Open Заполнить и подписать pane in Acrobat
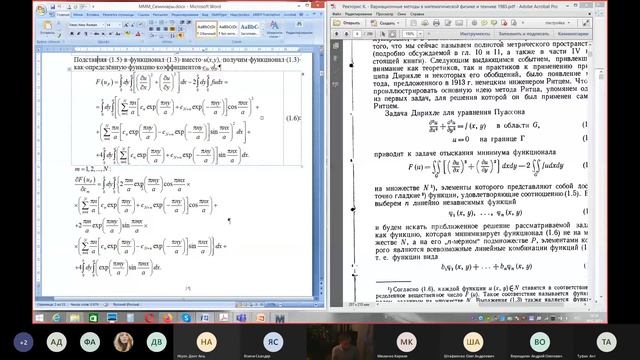The height and width of the screenshot is (360, 640). [x=524, y=34]
